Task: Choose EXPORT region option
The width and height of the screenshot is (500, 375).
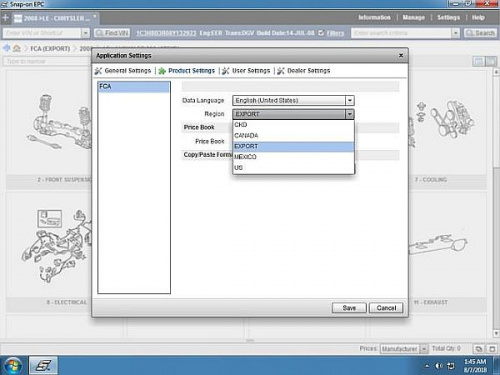Action: coord(293,146)
